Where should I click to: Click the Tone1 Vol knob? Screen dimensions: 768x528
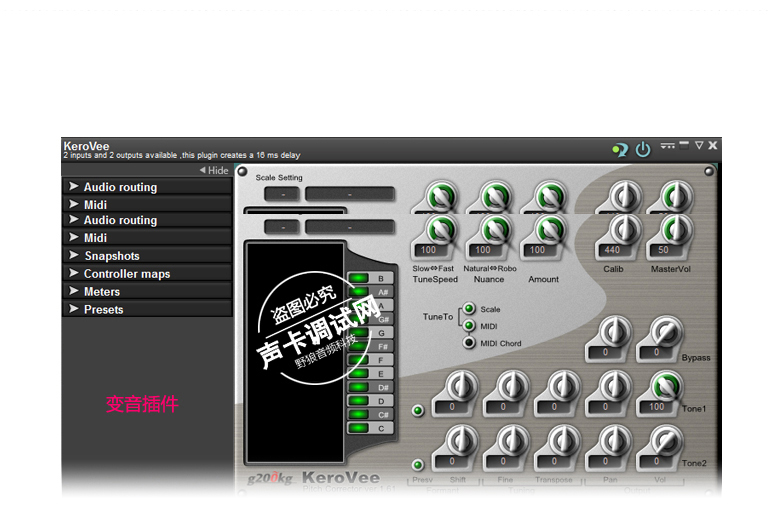click(666, 386)
